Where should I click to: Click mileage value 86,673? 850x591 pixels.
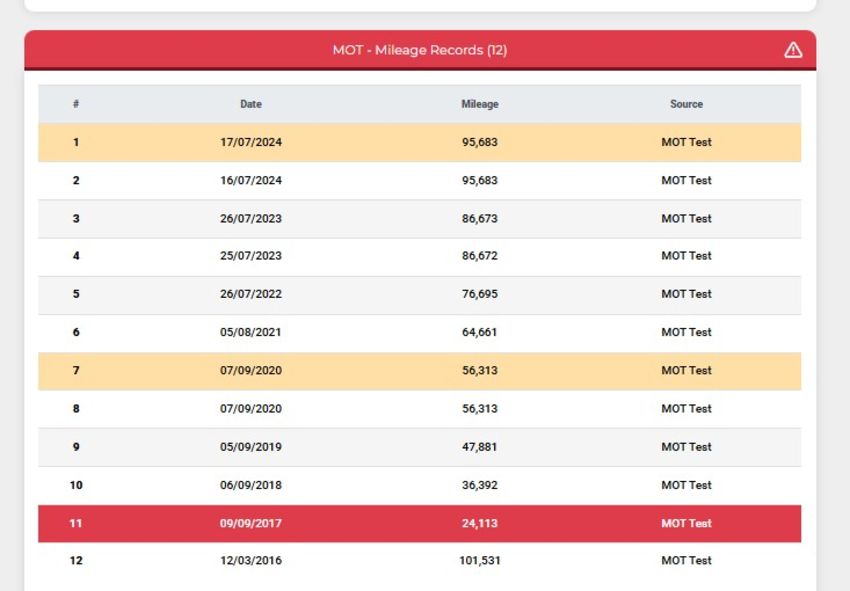click(480, 219)
